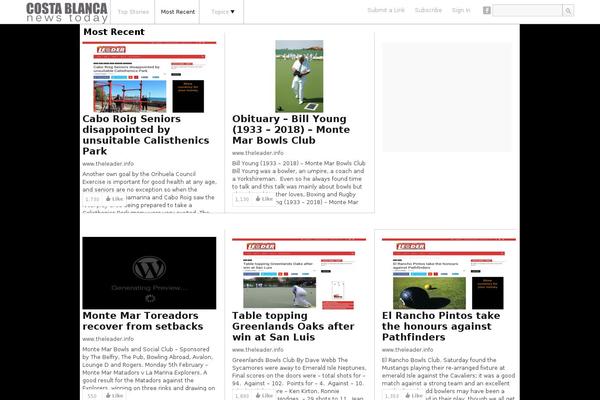
Task: Open the Greenlands Oaks article thumbnail
Action: 299,273
